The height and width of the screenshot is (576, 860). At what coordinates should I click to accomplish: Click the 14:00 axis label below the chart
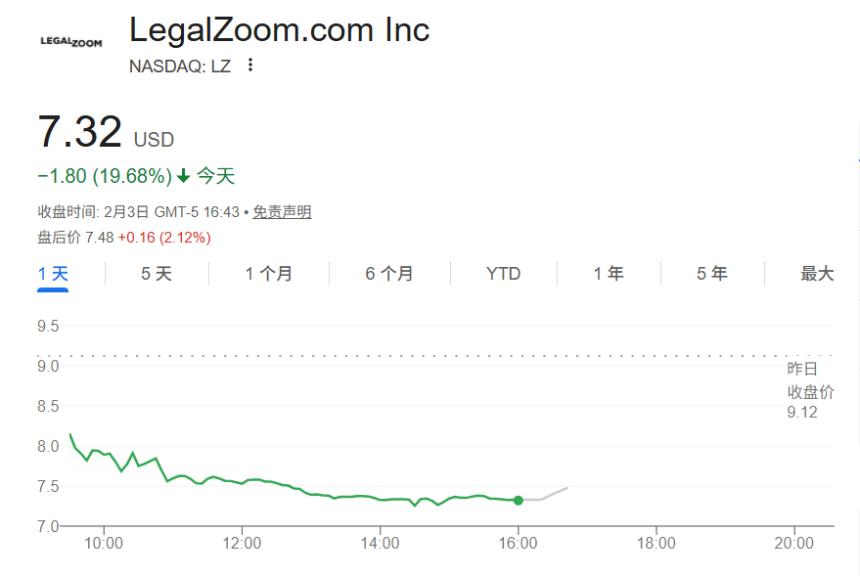pos(380,545)
